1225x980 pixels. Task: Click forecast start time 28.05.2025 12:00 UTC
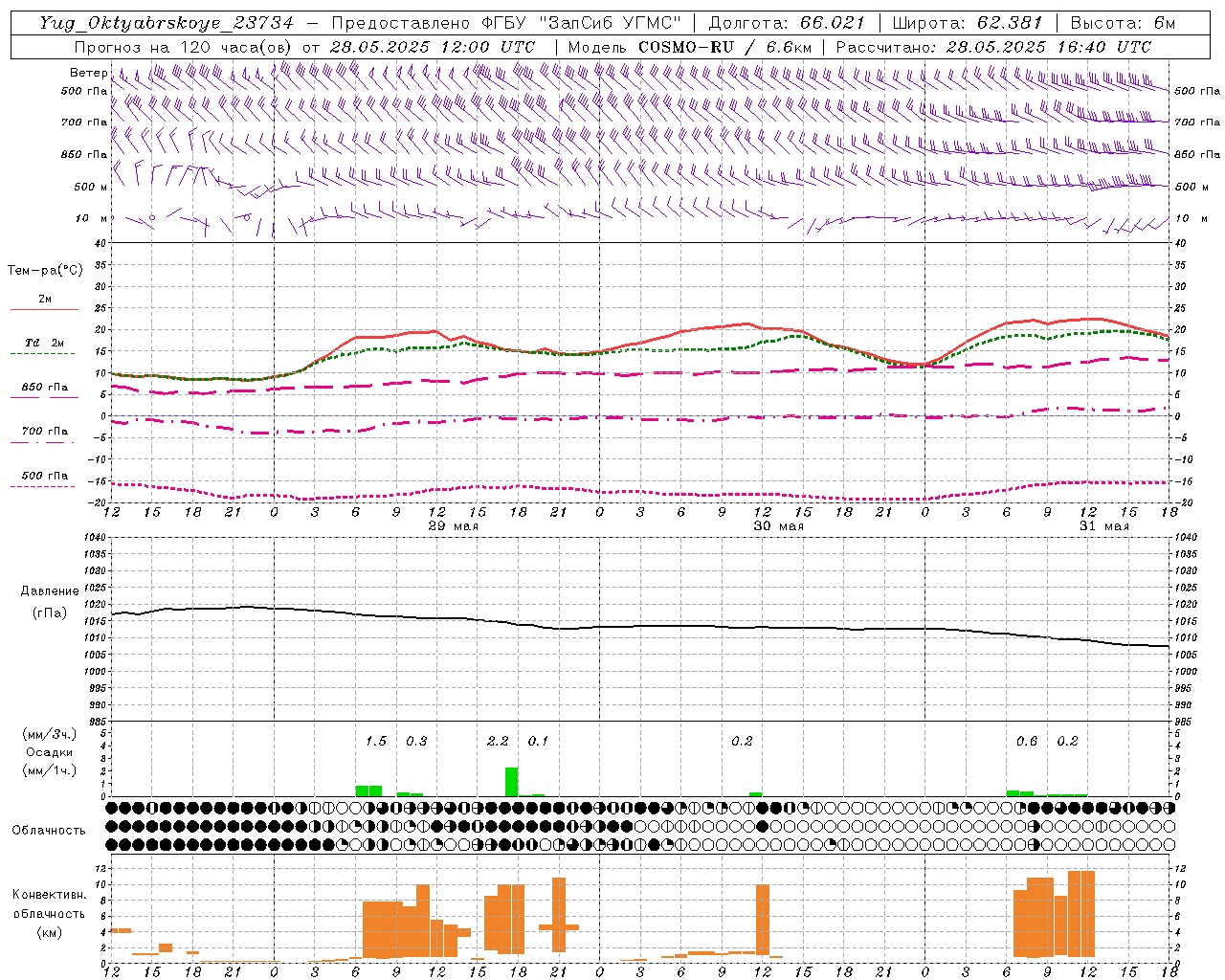pyautogui.click(x=432, y=47)
